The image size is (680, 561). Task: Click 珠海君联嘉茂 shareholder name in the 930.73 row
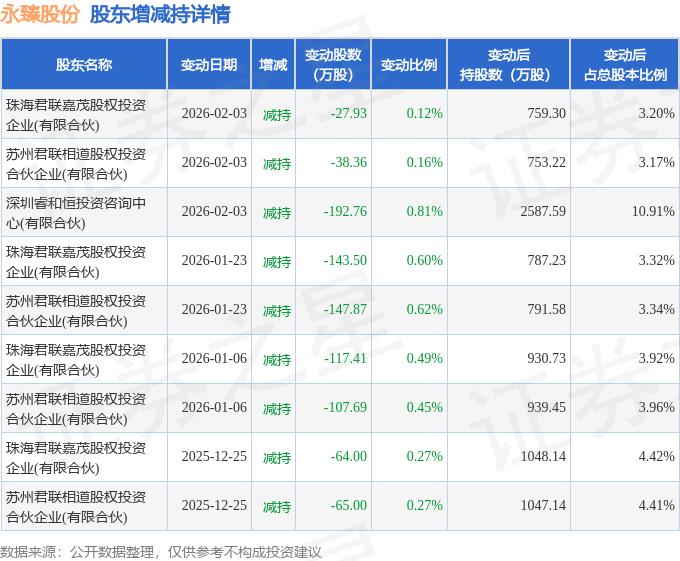76,360
